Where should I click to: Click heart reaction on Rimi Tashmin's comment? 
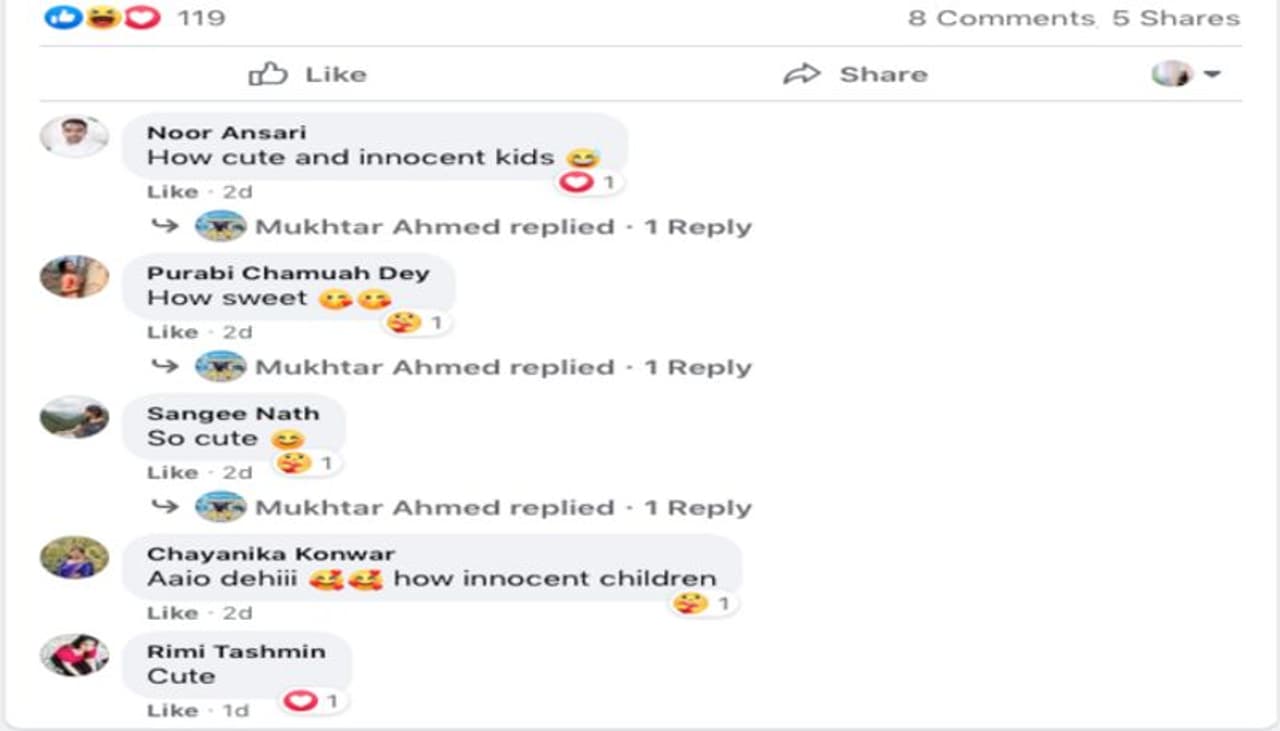point(301,701)
